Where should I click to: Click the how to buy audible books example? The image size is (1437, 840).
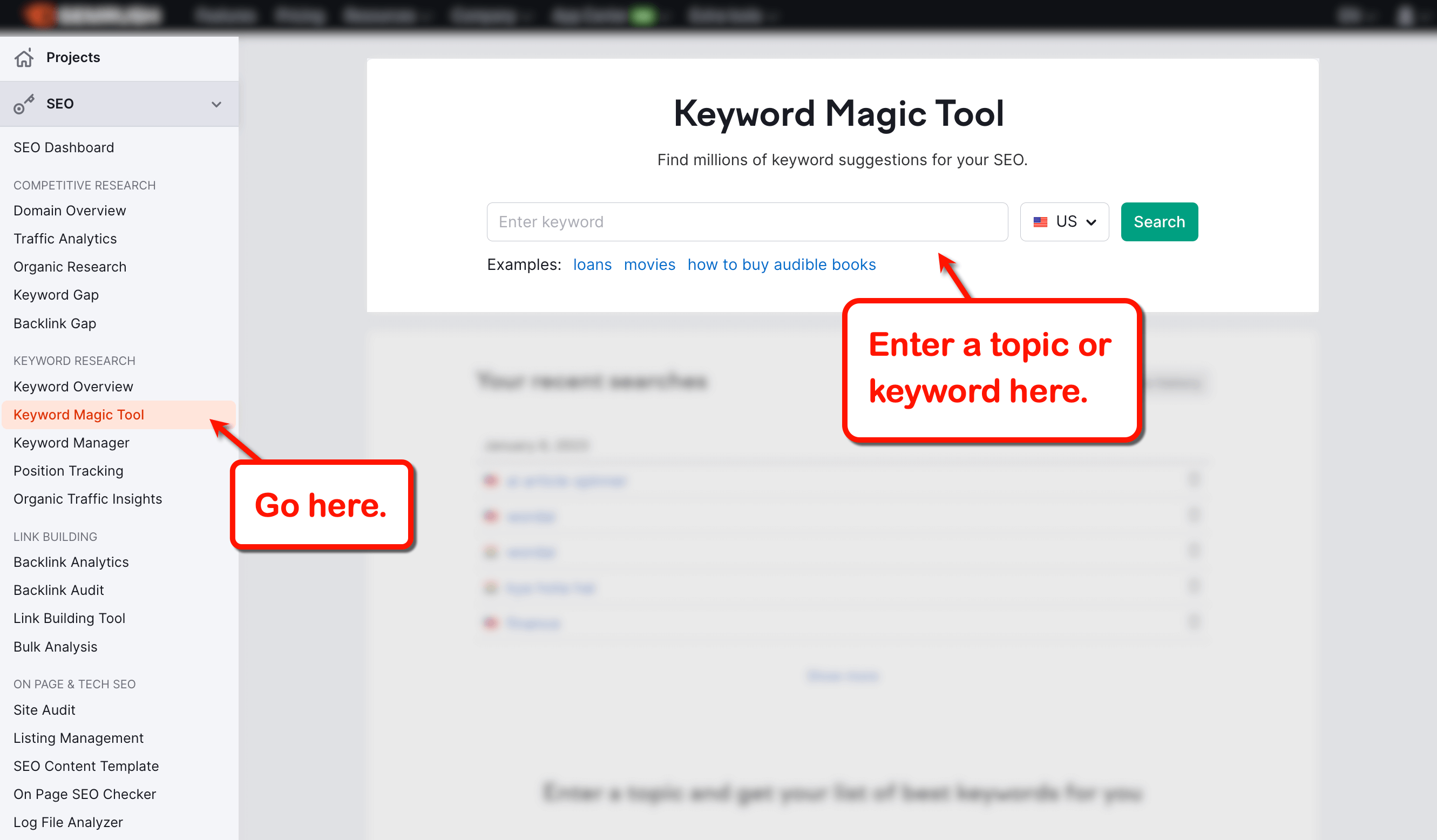[782, 264]
